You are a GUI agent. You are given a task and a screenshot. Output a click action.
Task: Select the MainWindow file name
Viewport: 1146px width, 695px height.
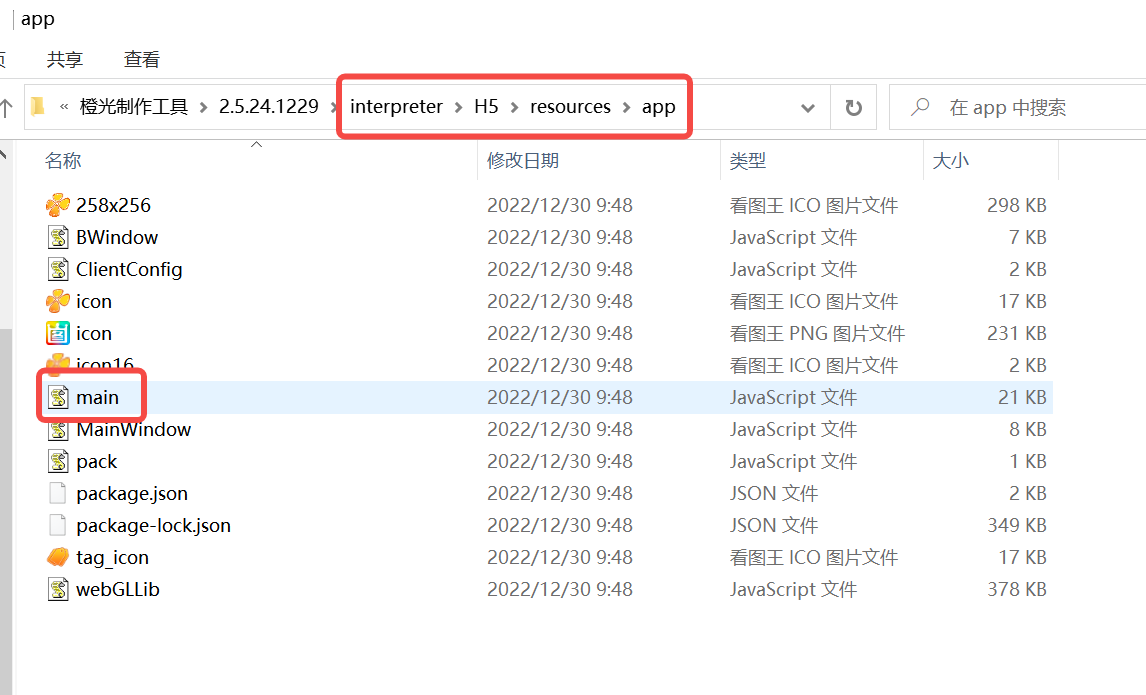pos(133,429)
